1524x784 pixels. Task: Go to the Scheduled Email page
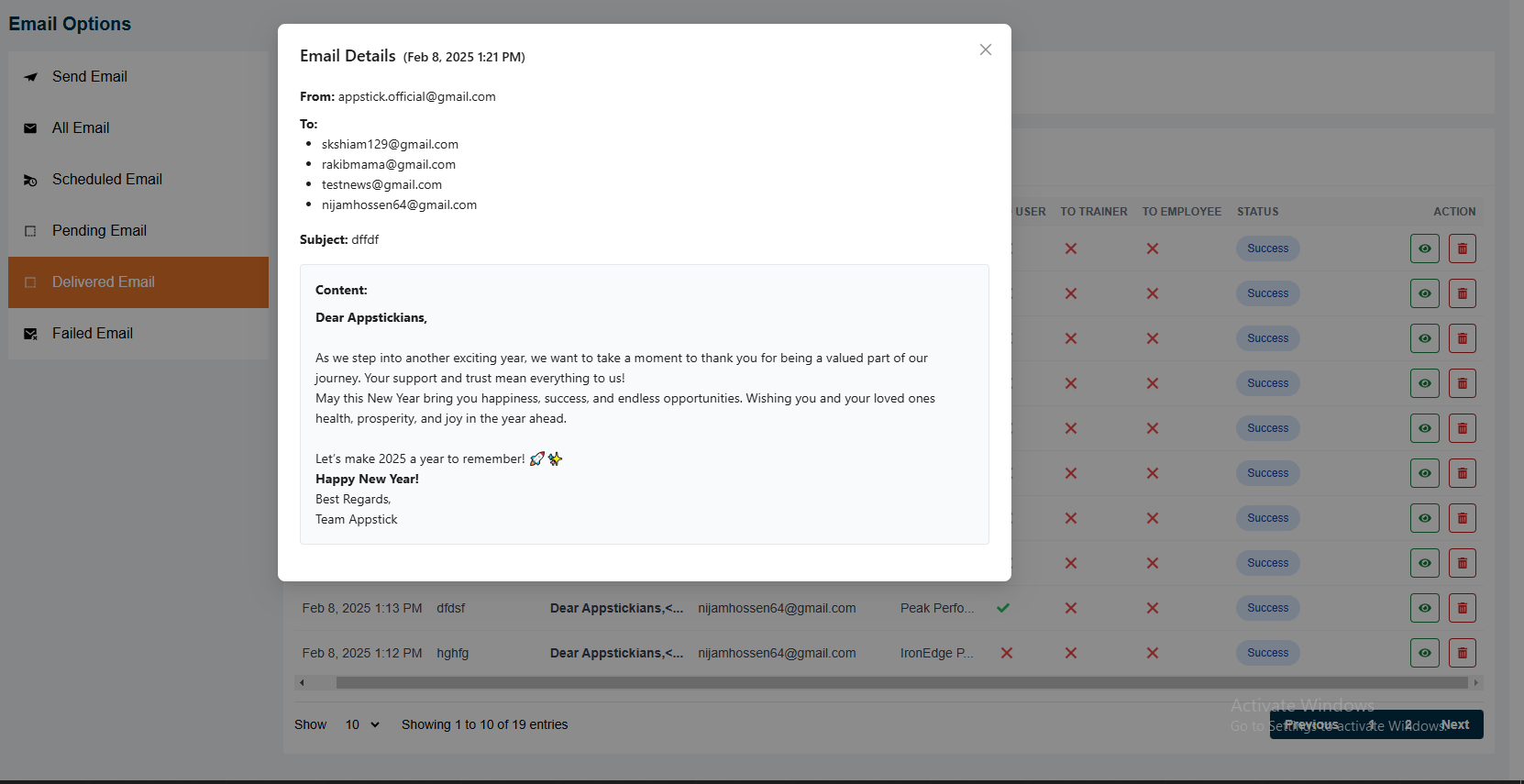(x=106, y=180)
